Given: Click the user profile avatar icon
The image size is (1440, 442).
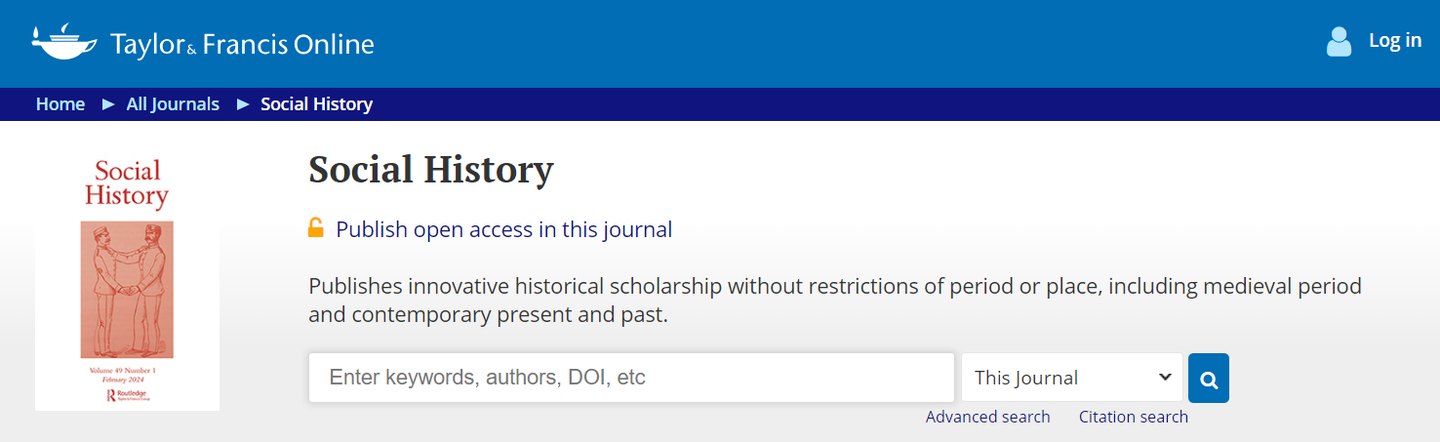Looking at the screenshot, I should click(x=1338, y=41).
